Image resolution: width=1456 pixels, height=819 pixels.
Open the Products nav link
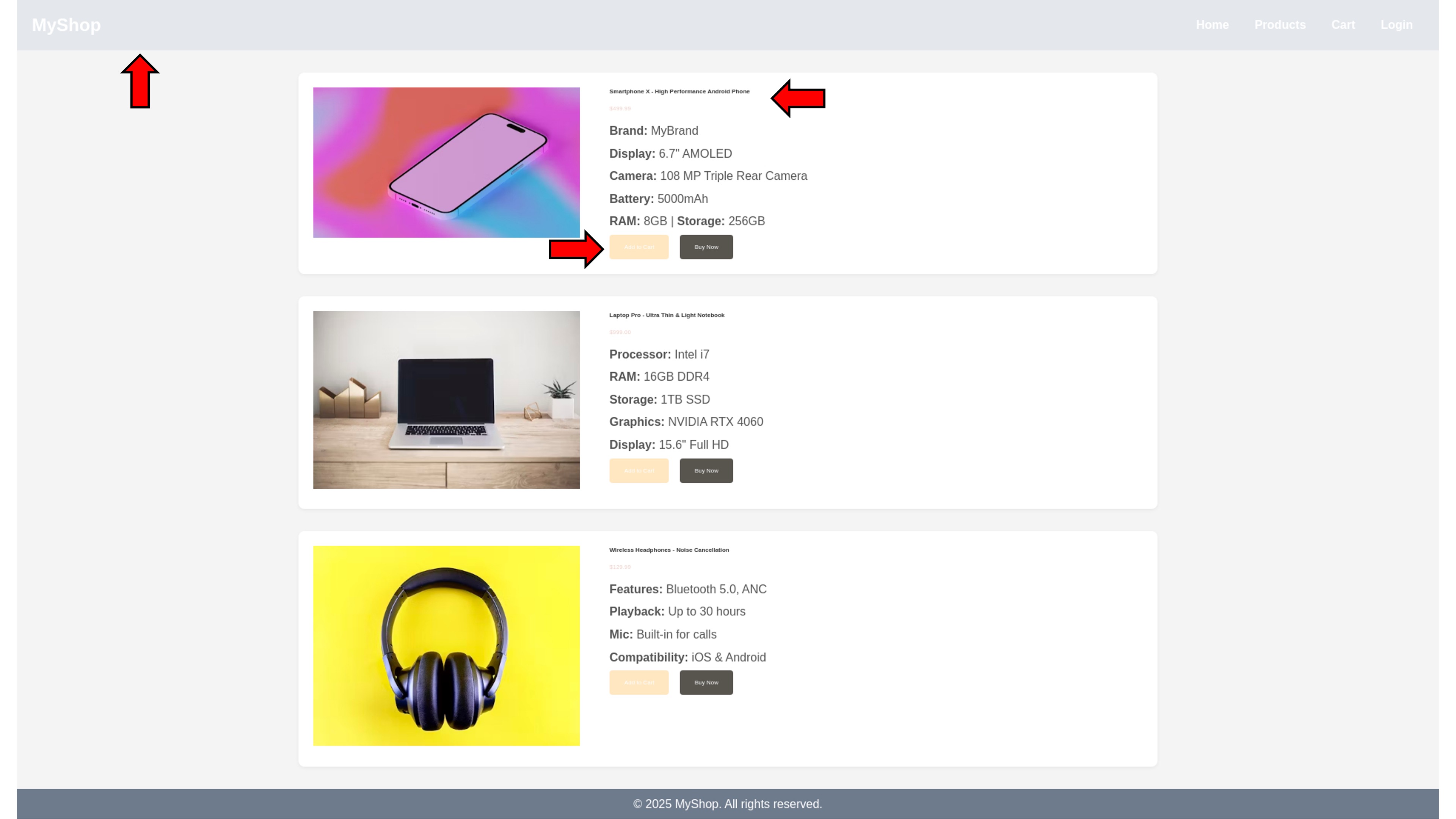point(1280,25)
